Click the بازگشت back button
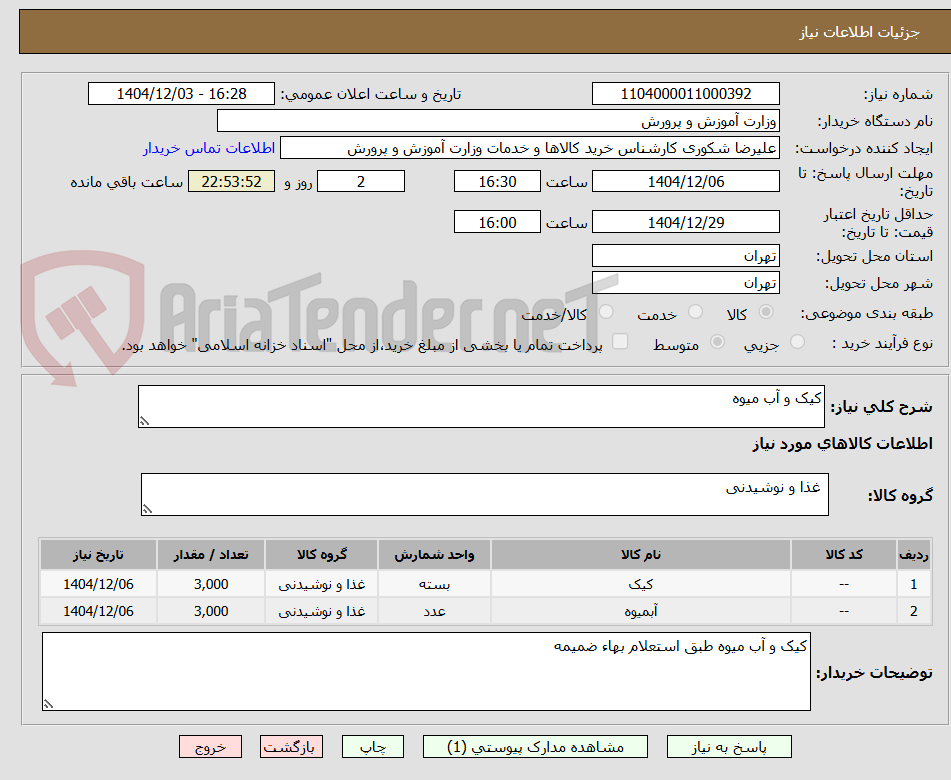The width and height of the screenshot is (951, 780). click(291, 747)
